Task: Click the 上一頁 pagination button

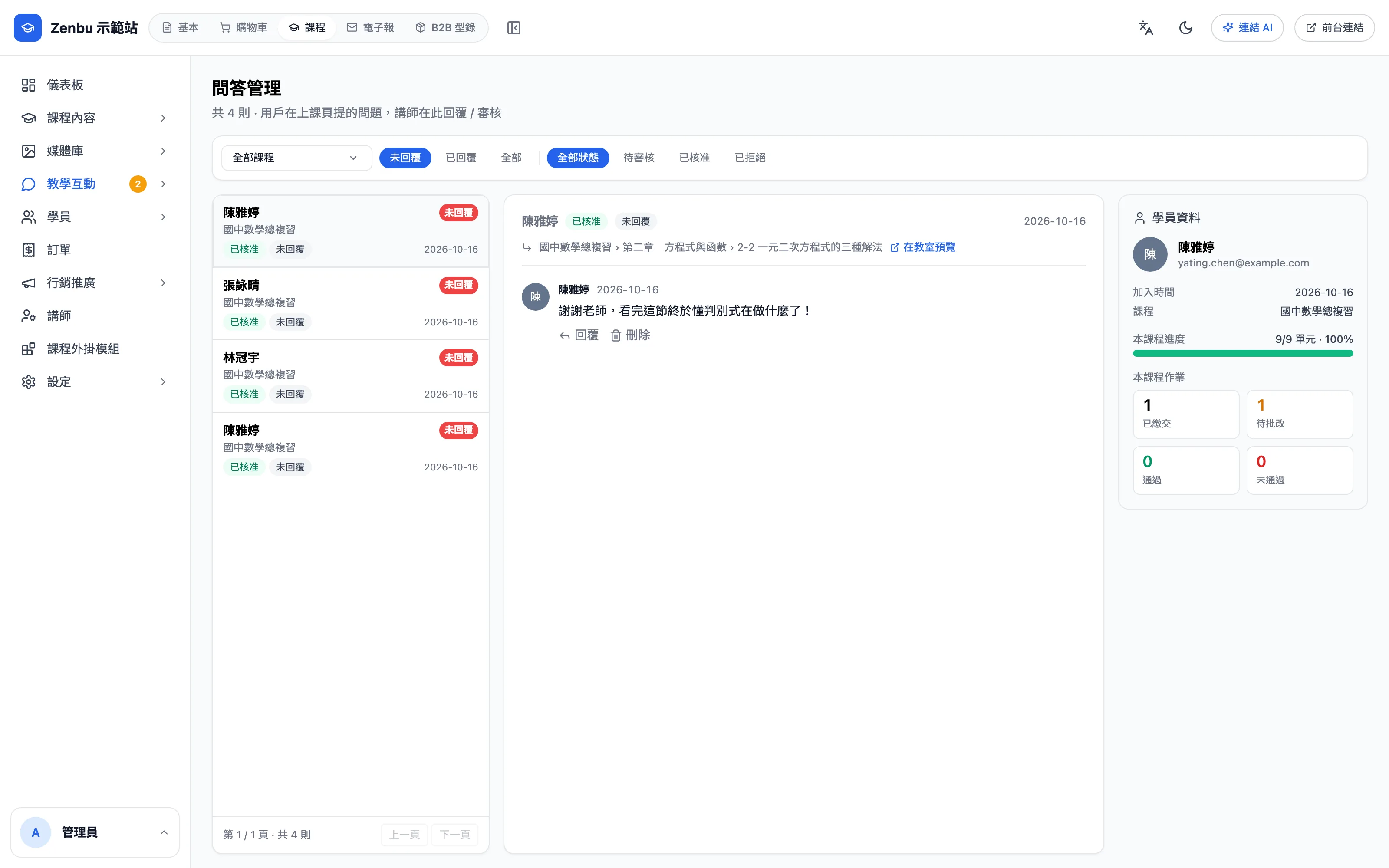Action: (405, 835)
